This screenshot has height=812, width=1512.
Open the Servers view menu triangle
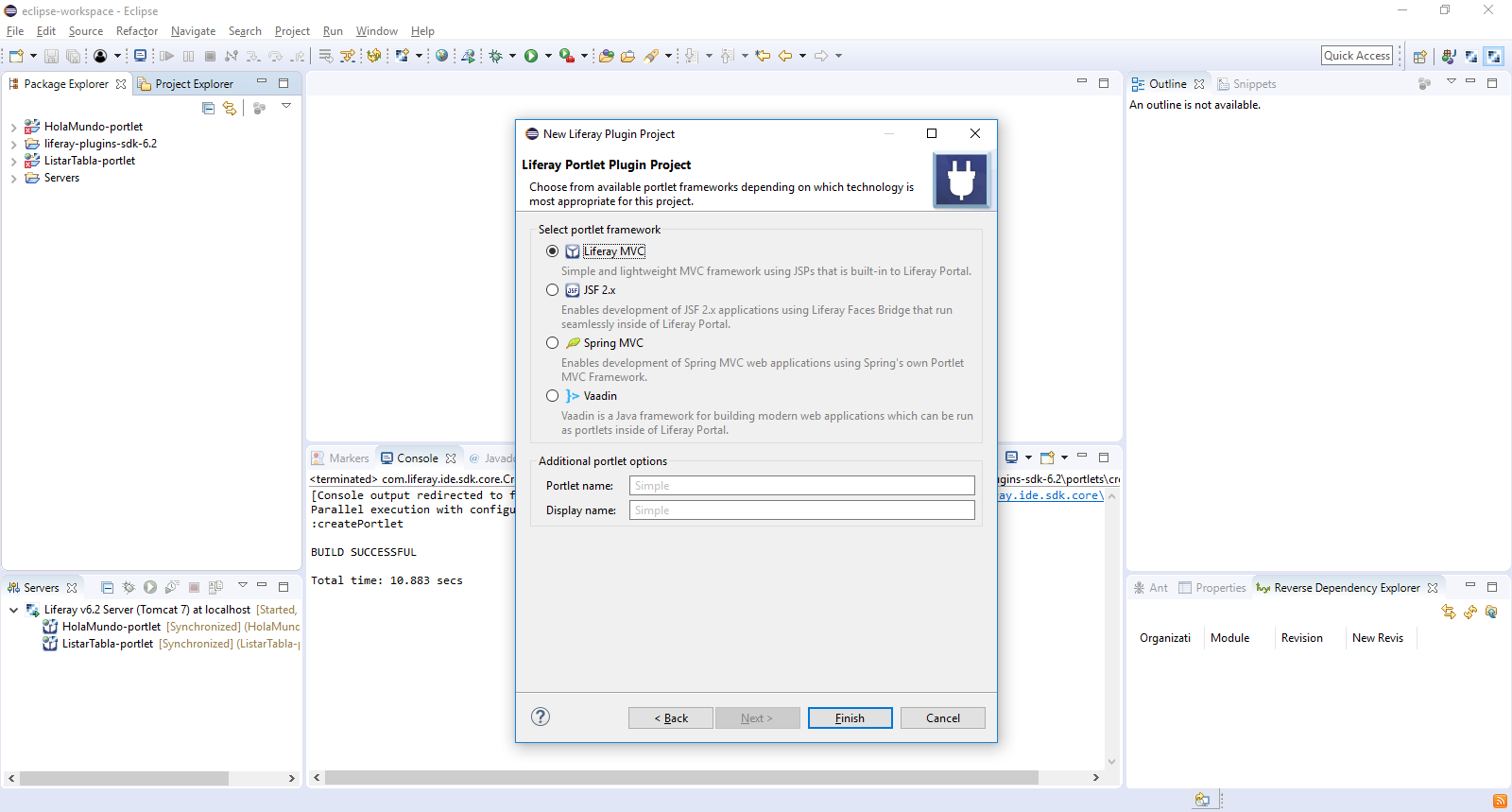point(242,585)
